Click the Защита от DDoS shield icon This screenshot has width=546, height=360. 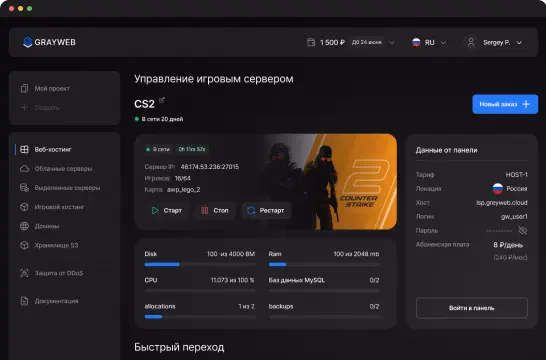(24, 273)
